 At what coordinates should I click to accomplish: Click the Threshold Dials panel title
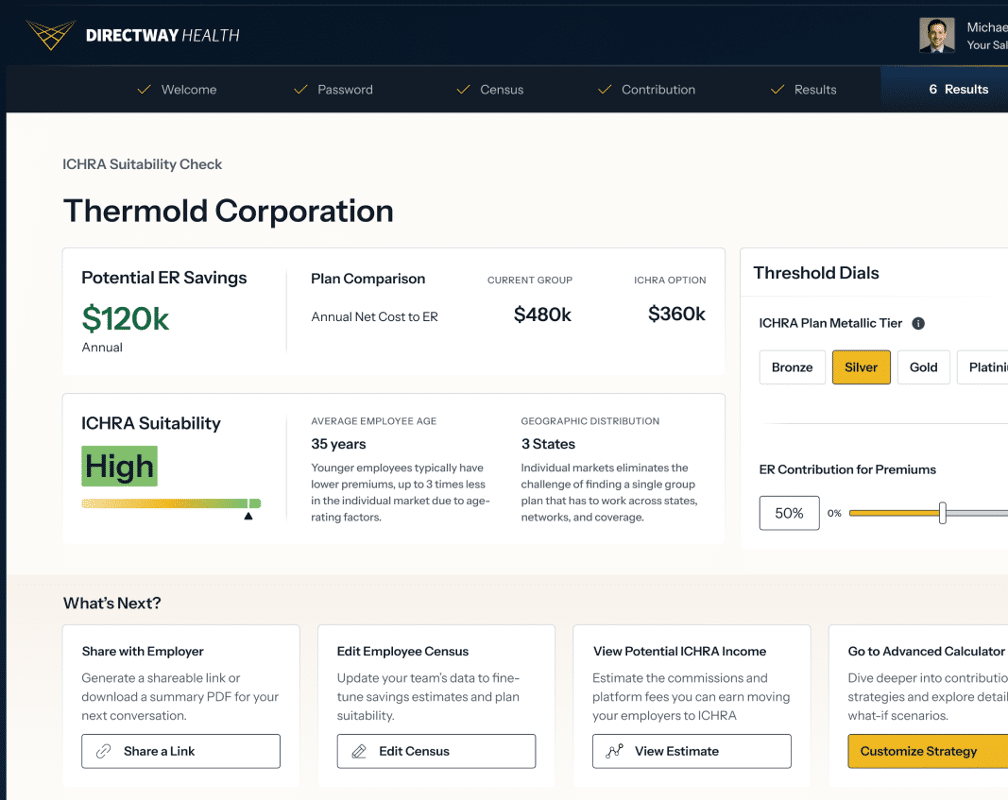(816, 273)
